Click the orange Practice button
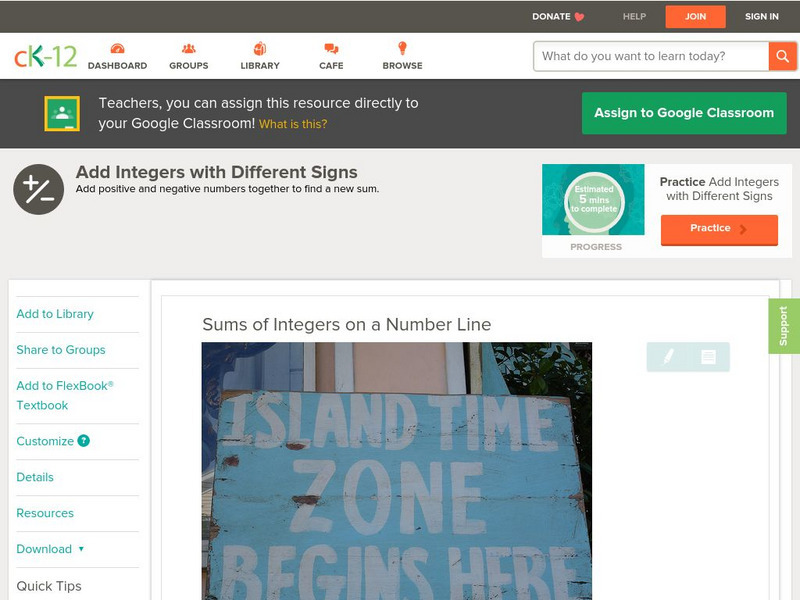This screenshot has width=800, height=600. click(719, 230)
